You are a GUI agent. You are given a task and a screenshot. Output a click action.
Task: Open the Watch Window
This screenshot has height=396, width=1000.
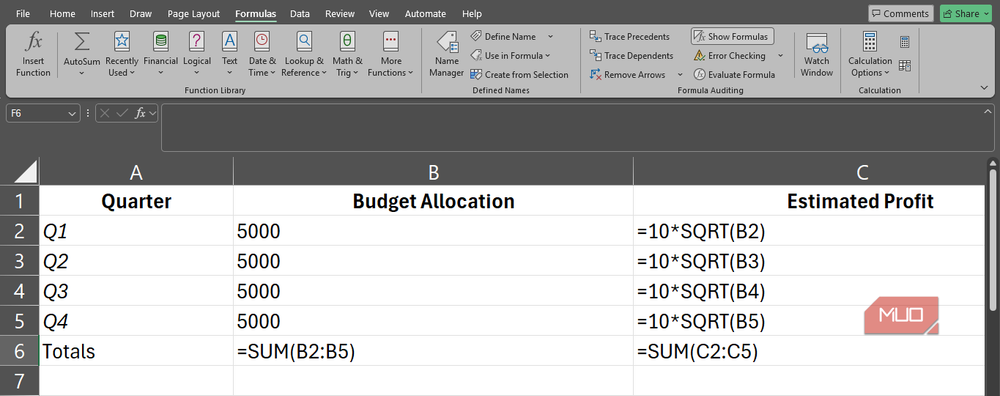(x=816, y=55)
